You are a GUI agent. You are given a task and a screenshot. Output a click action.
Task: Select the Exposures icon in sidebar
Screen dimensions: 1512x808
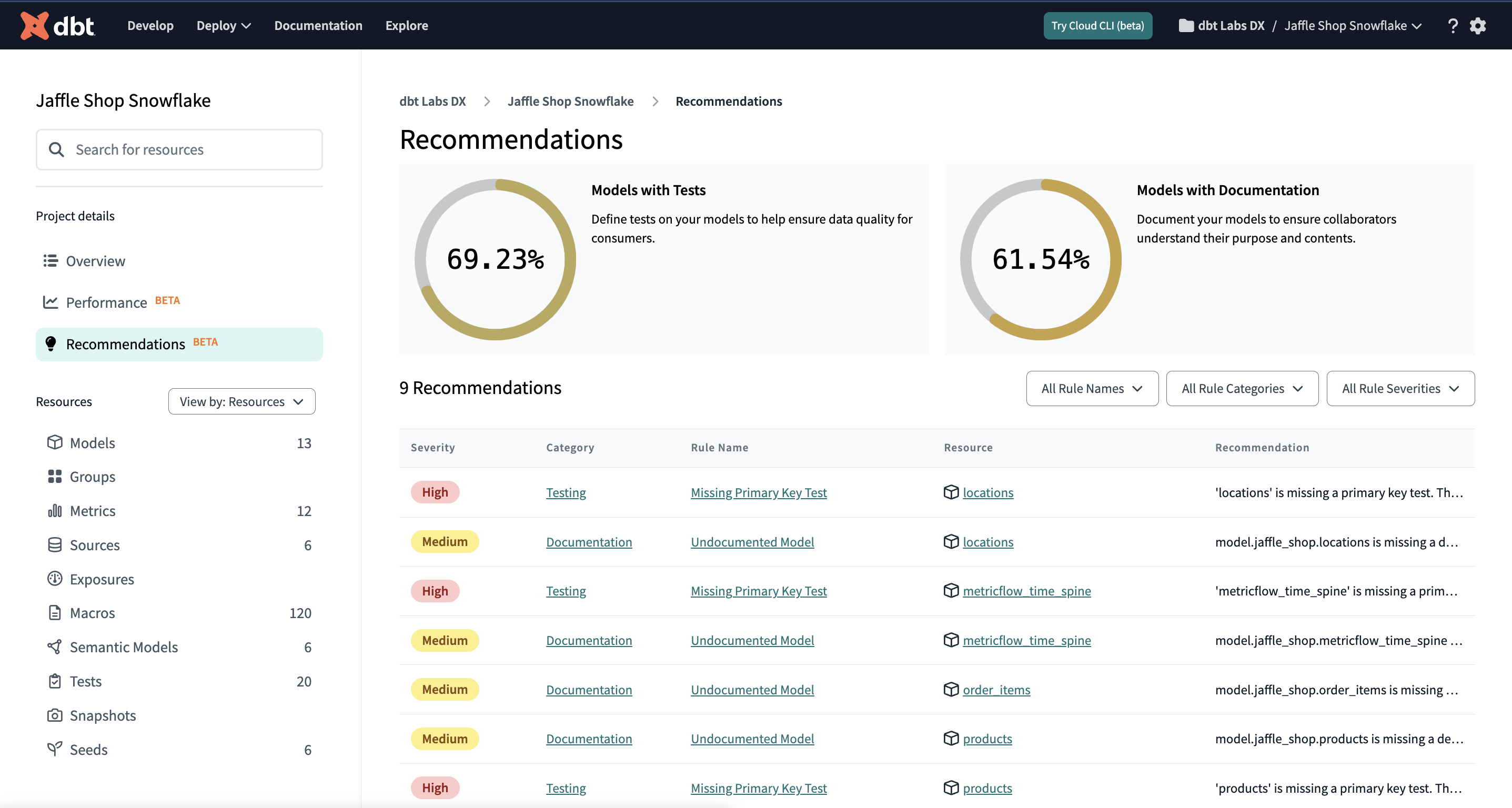(55, 579)
